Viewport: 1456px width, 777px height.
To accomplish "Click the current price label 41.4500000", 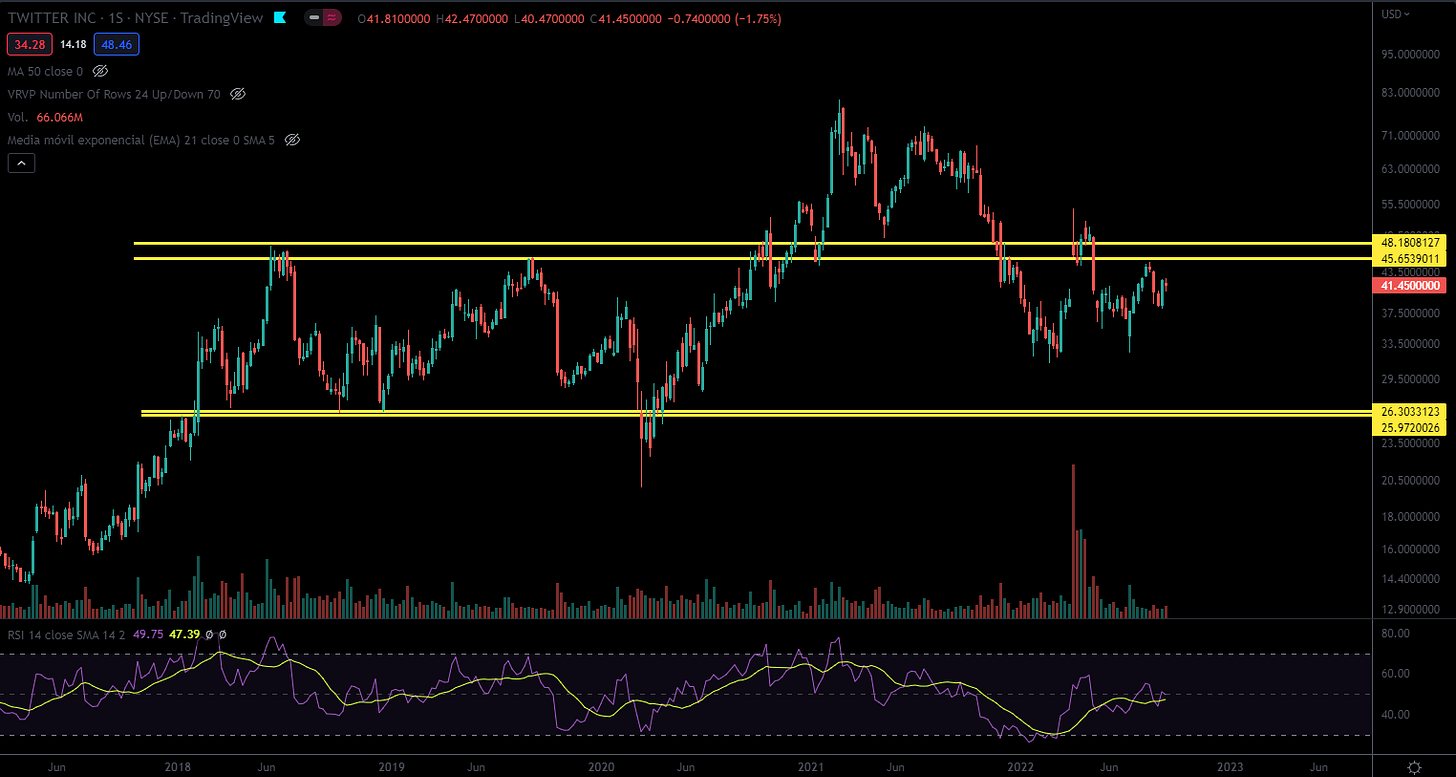I will click(1410, 286).
